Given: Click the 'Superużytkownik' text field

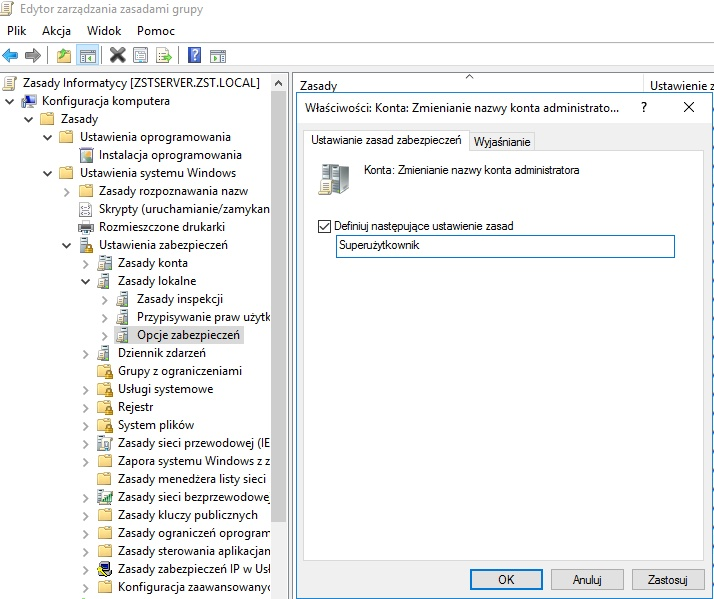Looking at the screenshot, I should [x=505, y=246].
